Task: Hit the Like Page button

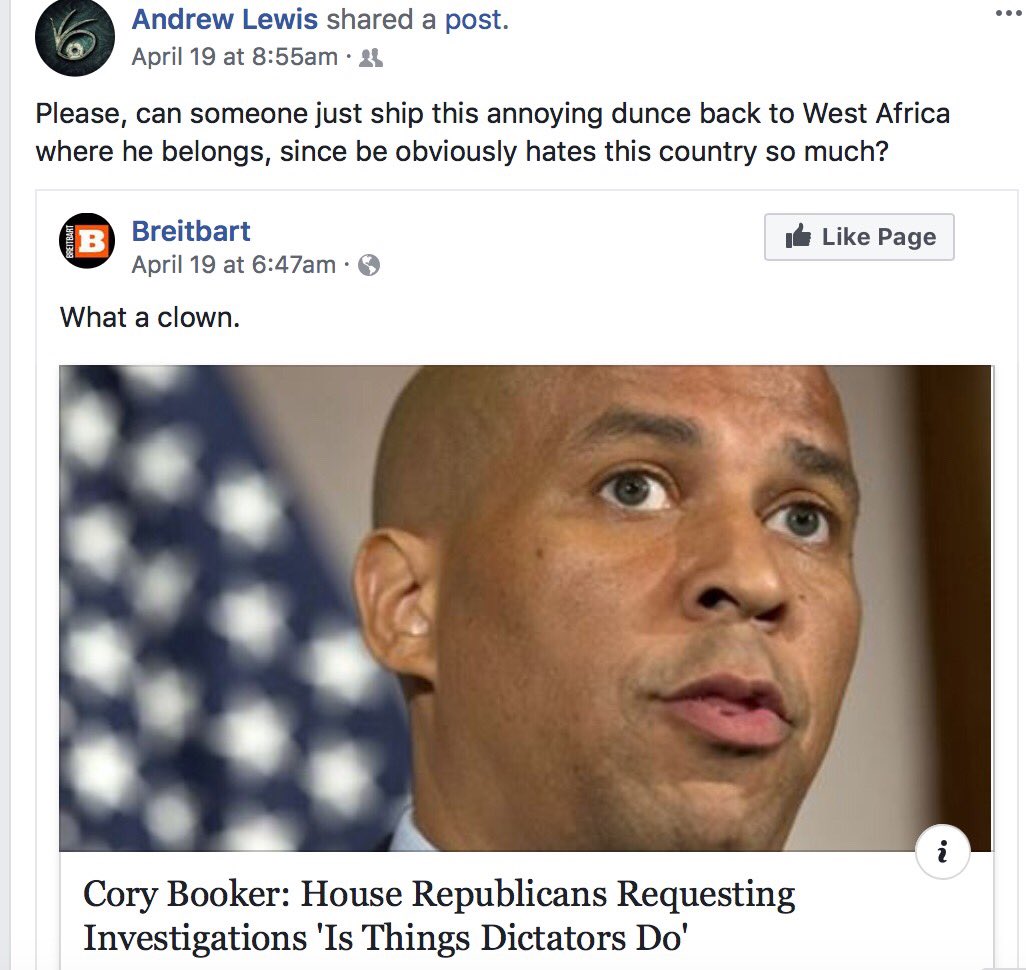Action: (859, 237)
